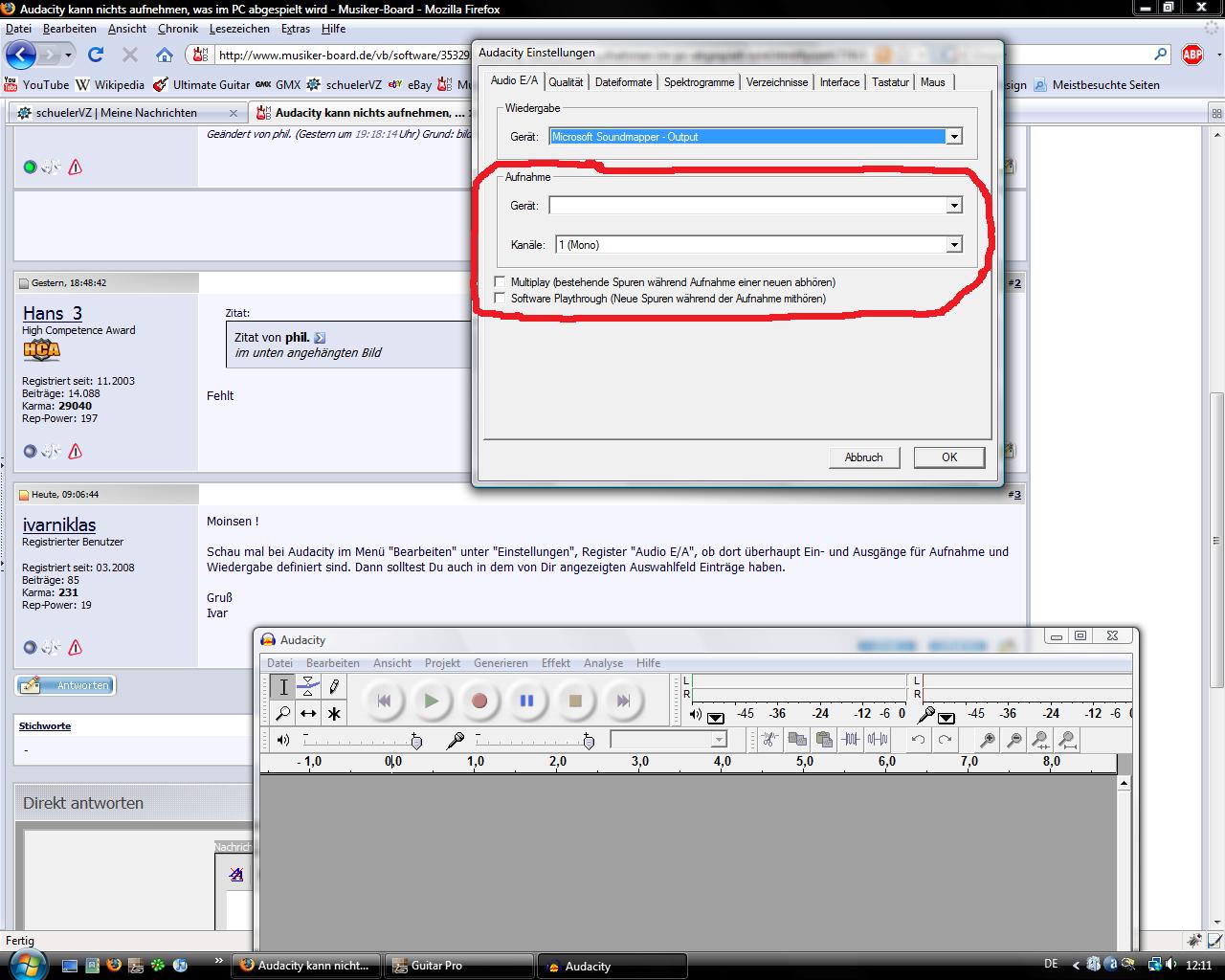Open the Generieren menu in Audacity
This screenshot has width=1225, height=980.
501,663
